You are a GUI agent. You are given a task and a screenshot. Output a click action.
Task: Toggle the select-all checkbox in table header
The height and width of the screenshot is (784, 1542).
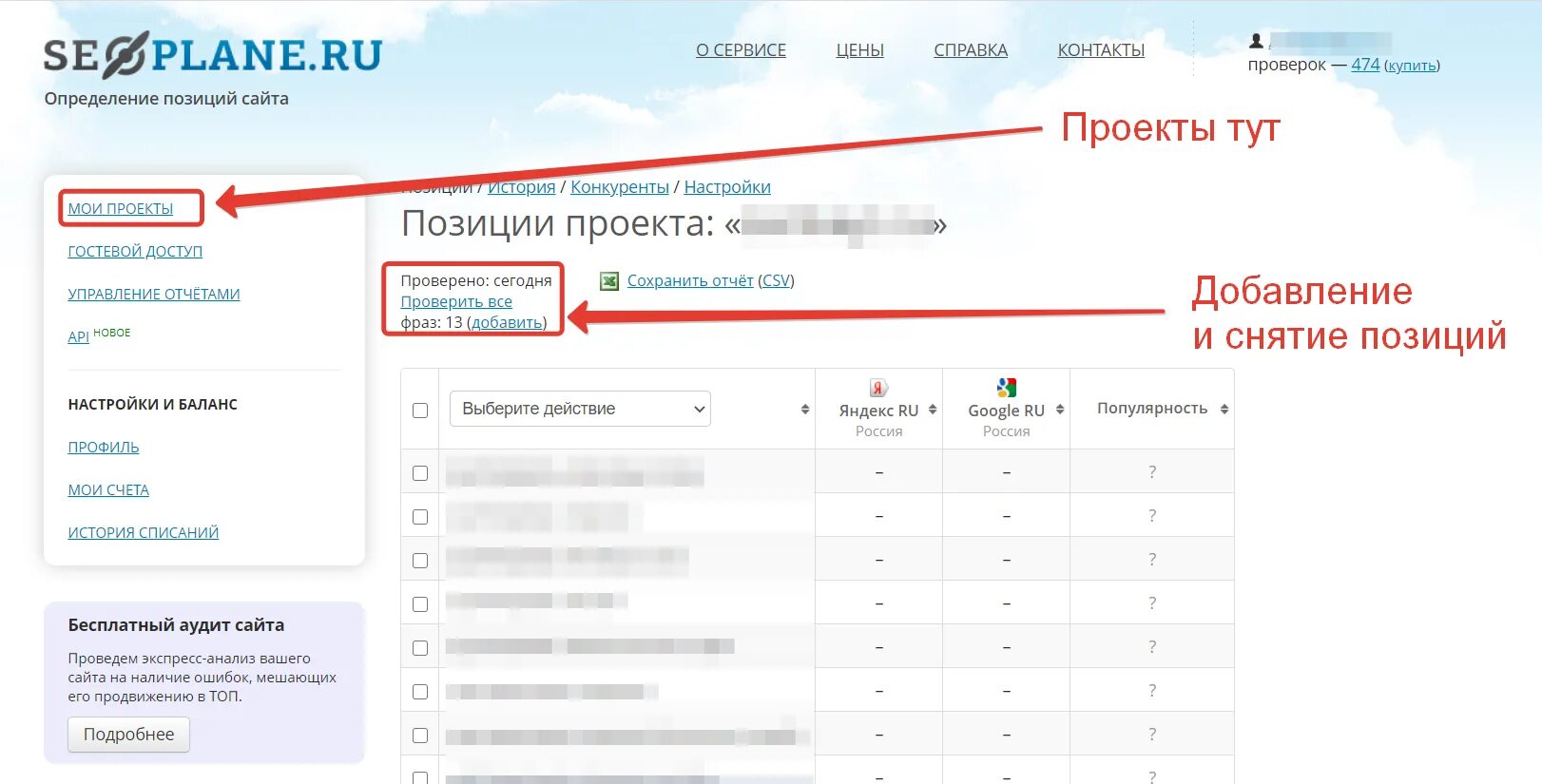420,411
